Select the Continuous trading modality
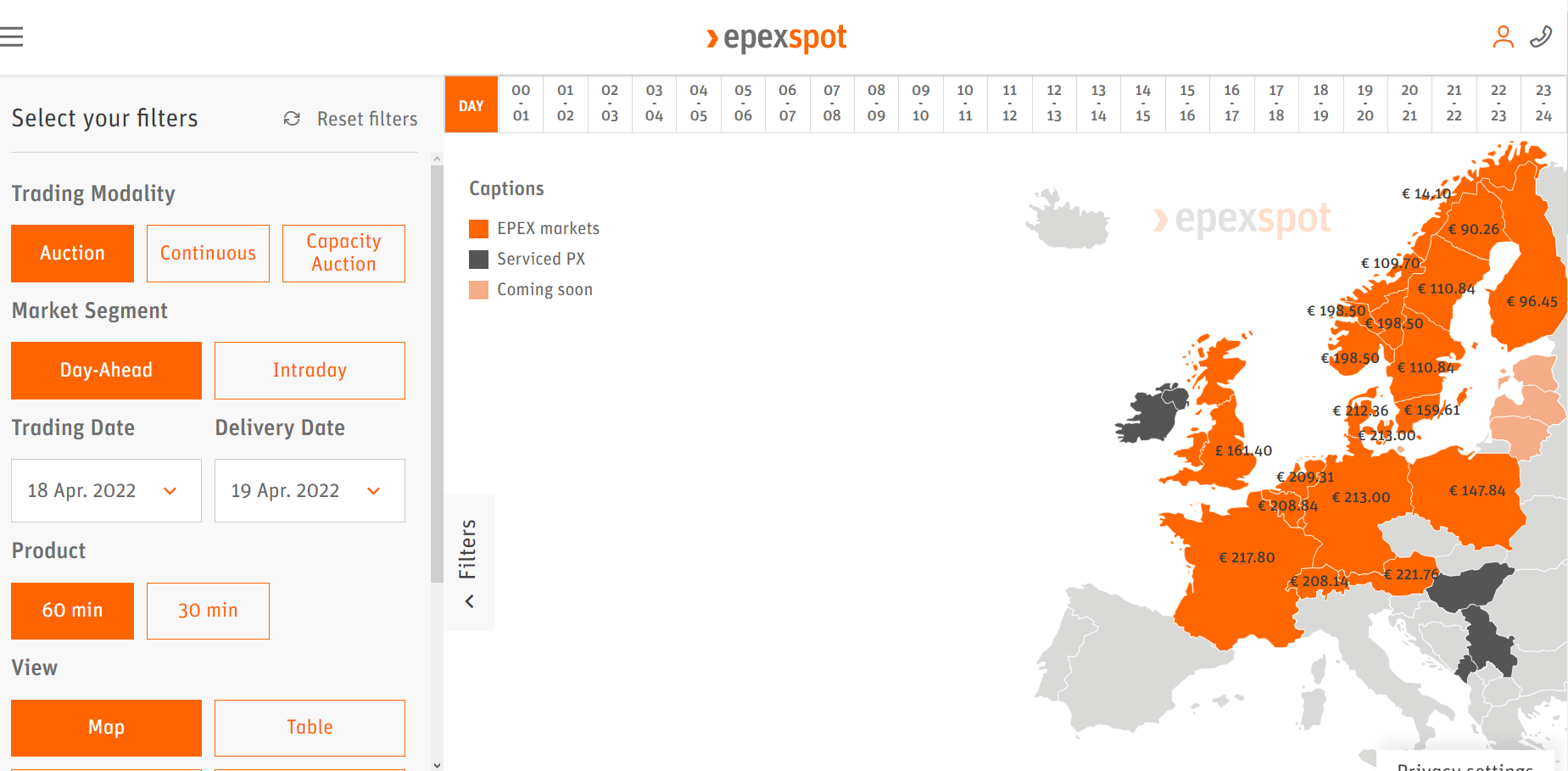The width and height of the screenshot is (1568, 771). click(x=208, y=253)
